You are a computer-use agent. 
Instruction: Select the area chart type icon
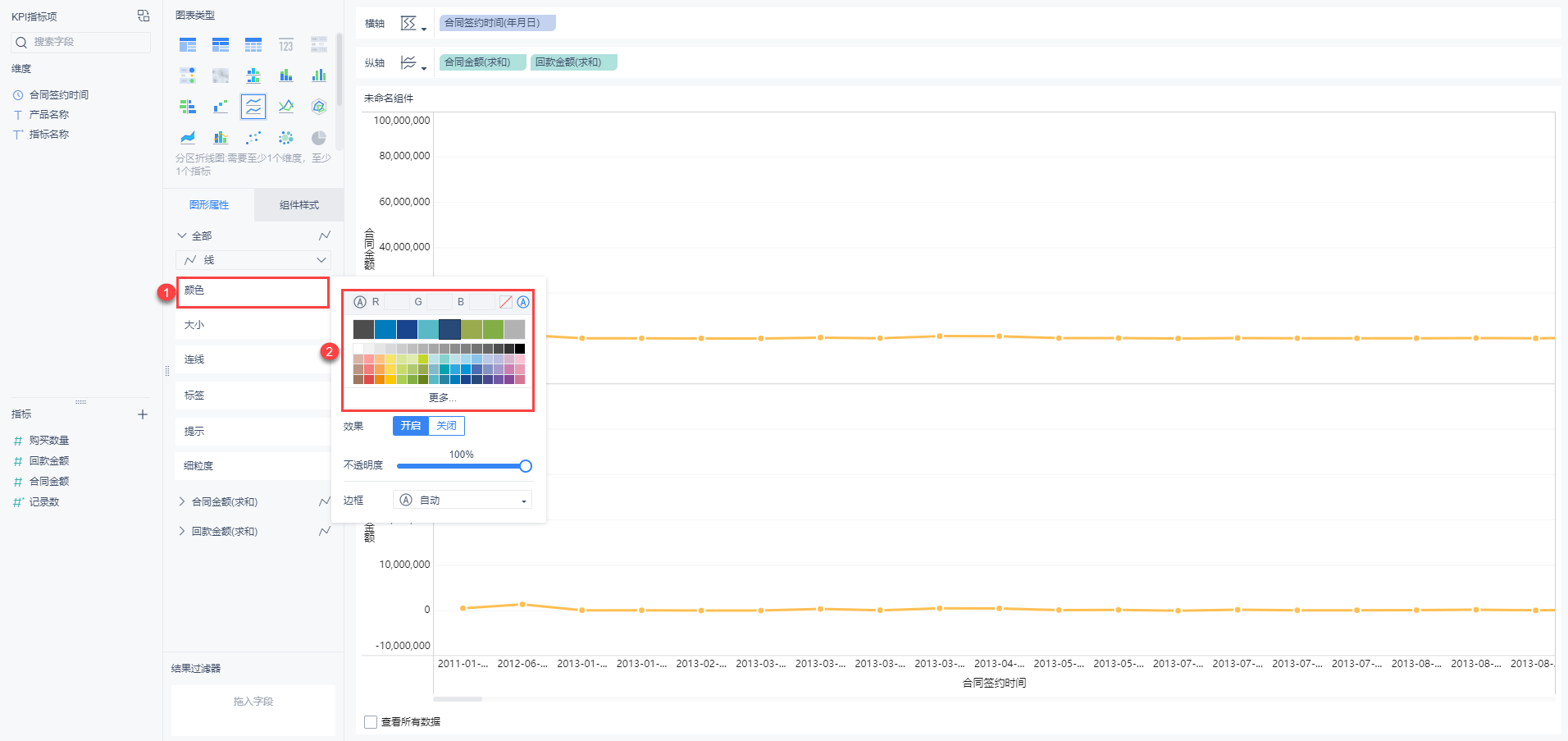click(x=188, y=137)
